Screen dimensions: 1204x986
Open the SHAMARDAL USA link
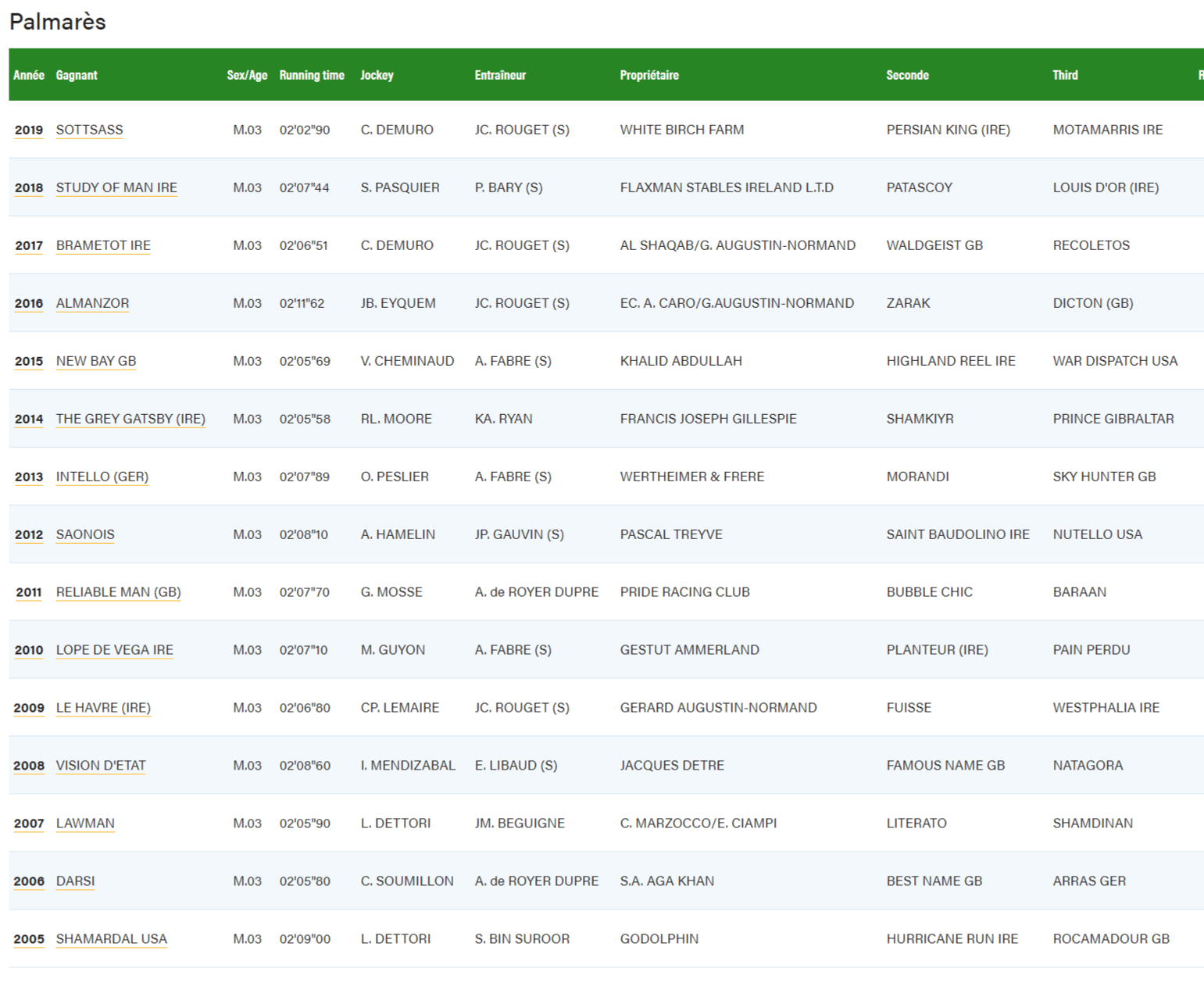click(x=111, y=939)
